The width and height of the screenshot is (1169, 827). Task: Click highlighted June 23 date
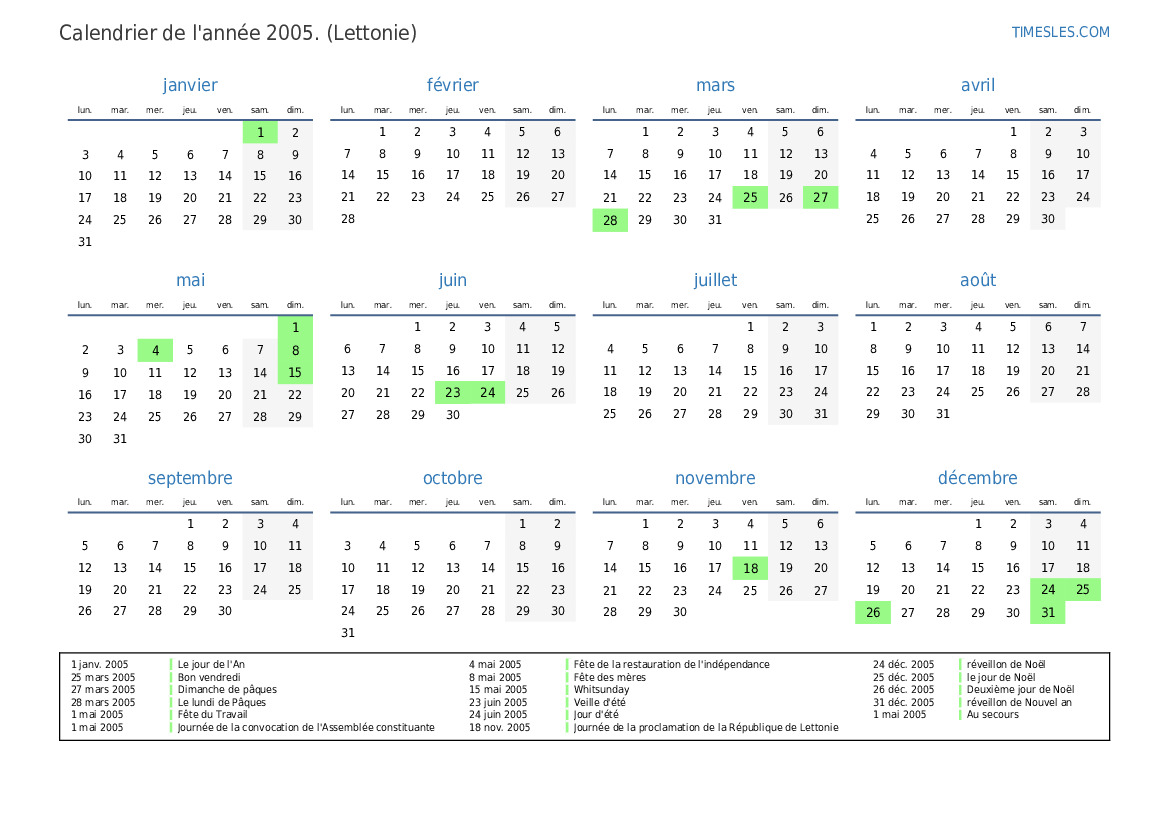coord(453,393)
